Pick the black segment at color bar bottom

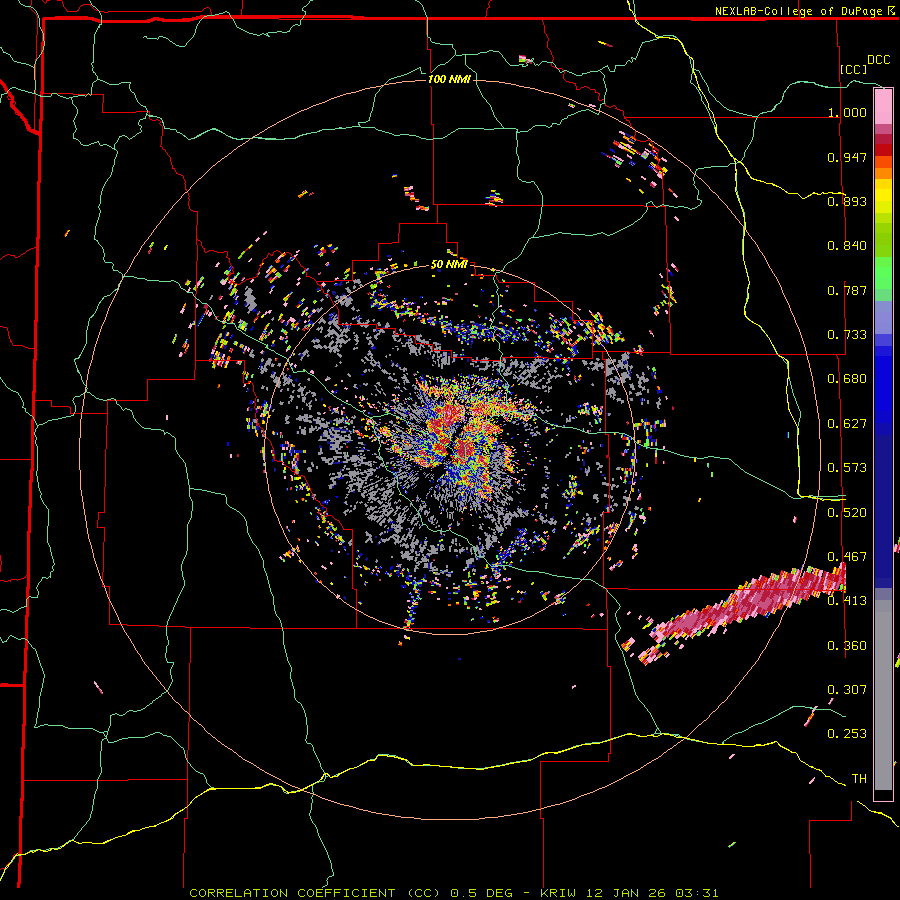tap(883, 795)
